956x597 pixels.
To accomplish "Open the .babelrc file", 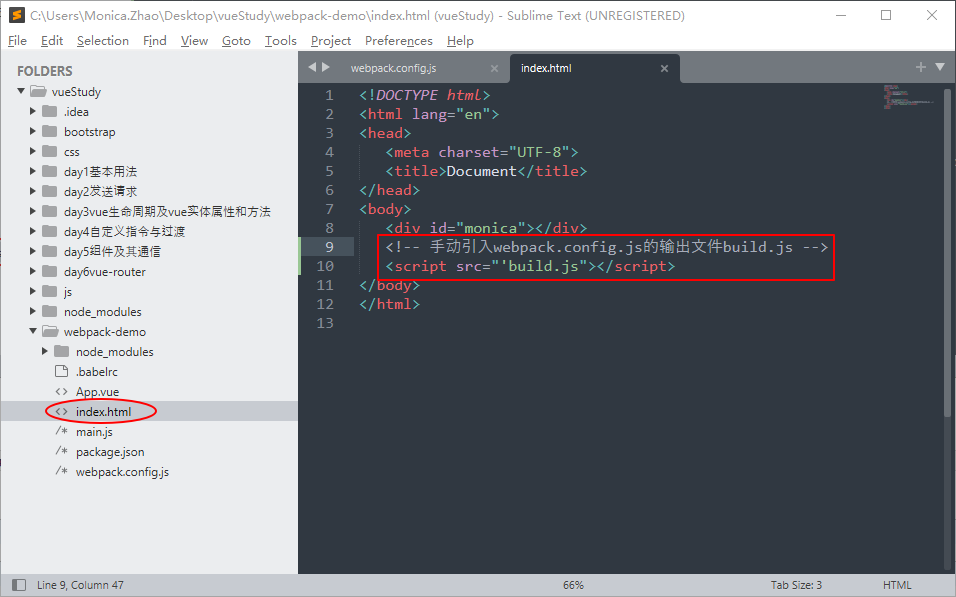I will (x=96, y=371).
